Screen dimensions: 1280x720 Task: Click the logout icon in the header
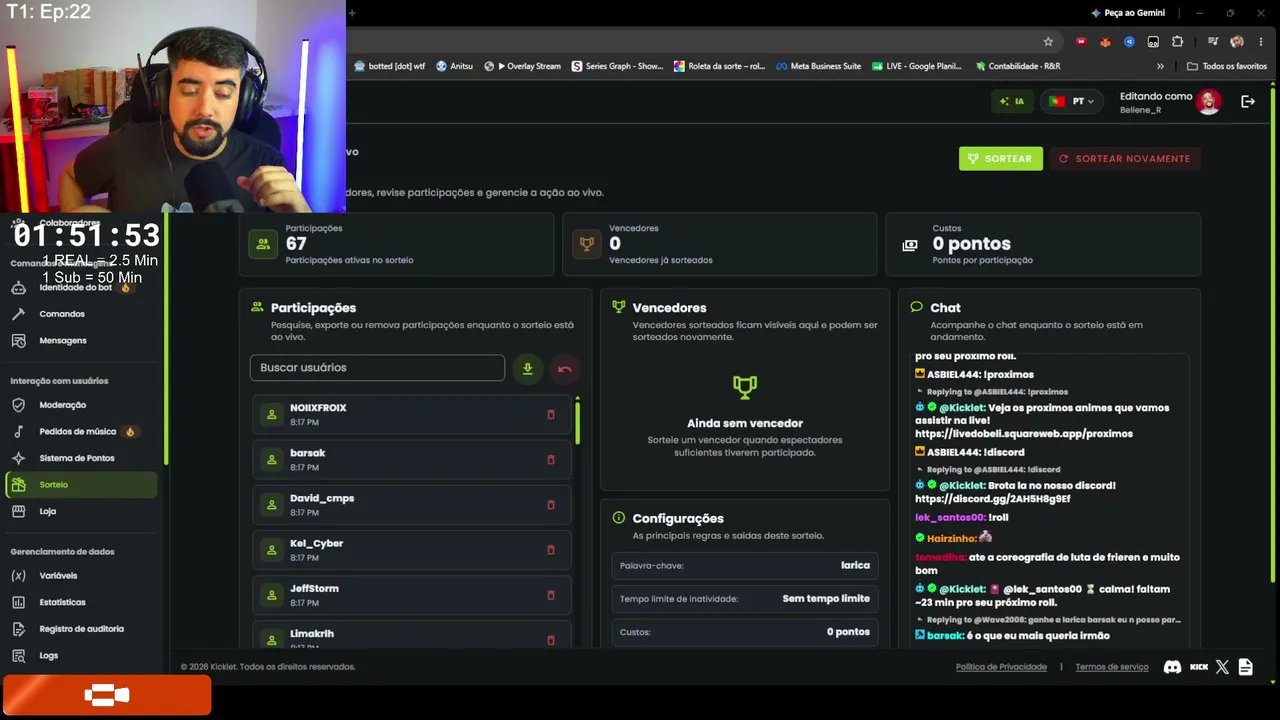[x=1248, y=101]
